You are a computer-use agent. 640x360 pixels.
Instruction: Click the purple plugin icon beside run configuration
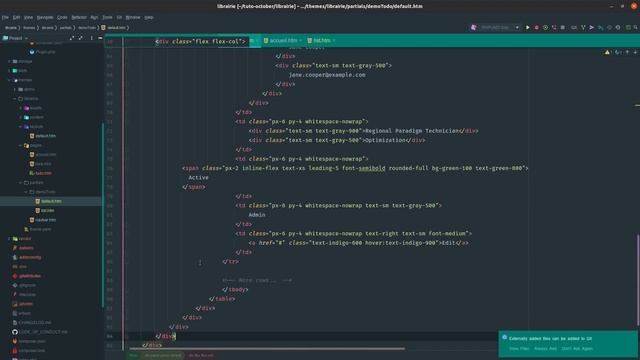point(473,27)
